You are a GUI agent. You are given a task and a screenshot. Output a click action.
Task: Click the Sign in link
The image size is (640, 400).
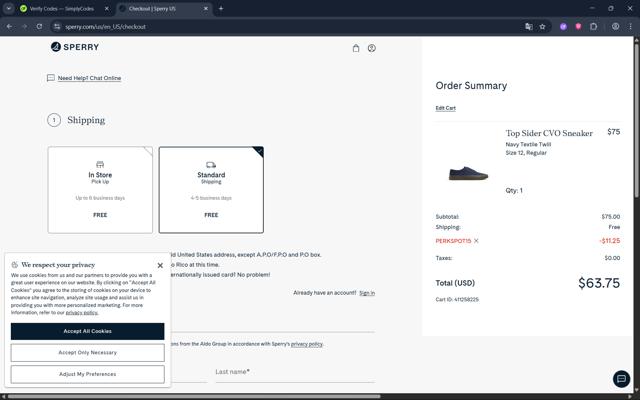click(367, 293)
